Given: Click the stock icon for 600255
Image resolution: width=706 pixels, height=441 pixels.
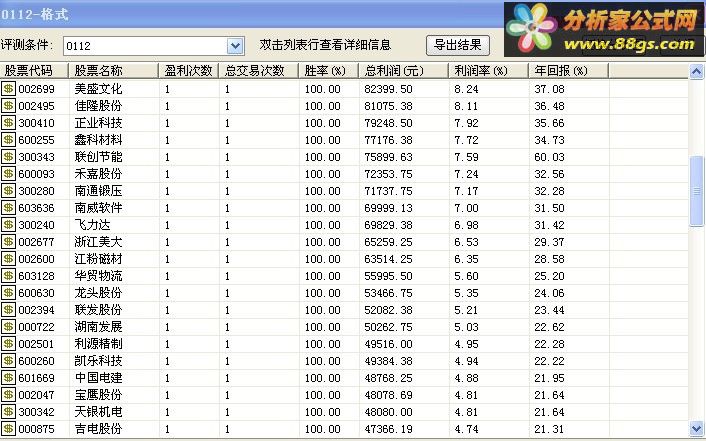Looking at the screenshot, I should point(8,140).
